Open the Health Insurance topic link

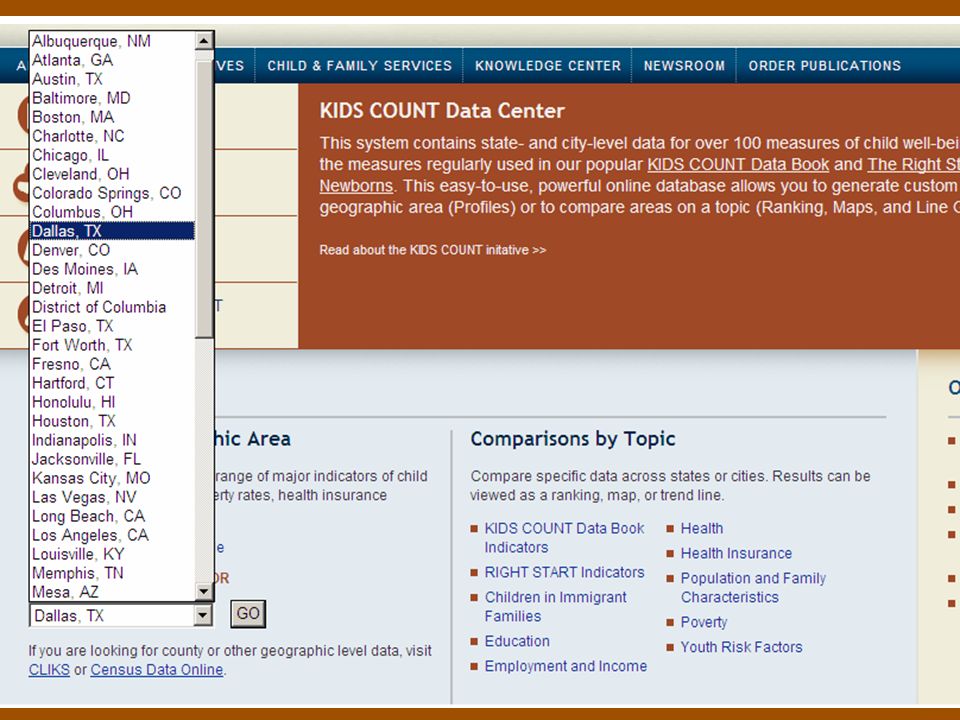coord(736,553)
